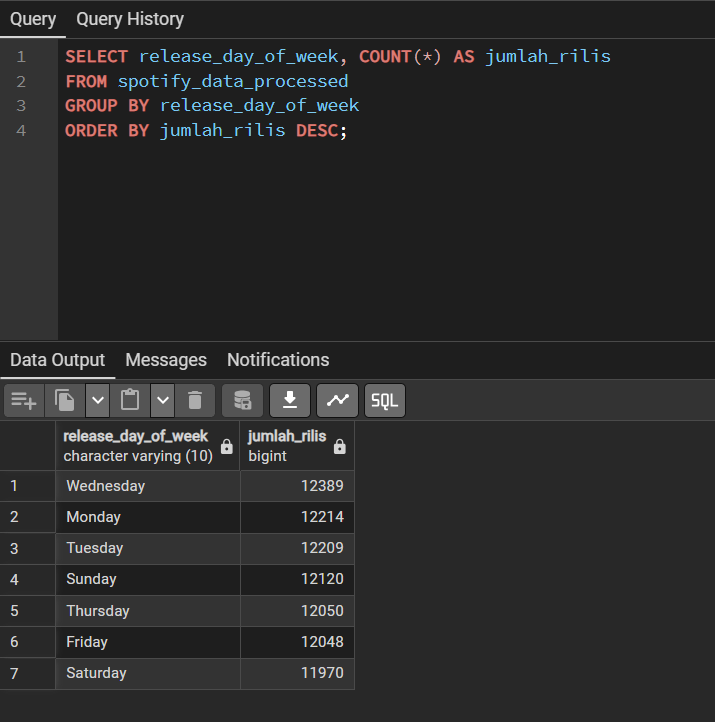Click the 12214 value cell
This screenshot has width=715, height=722.
(297, 517)
